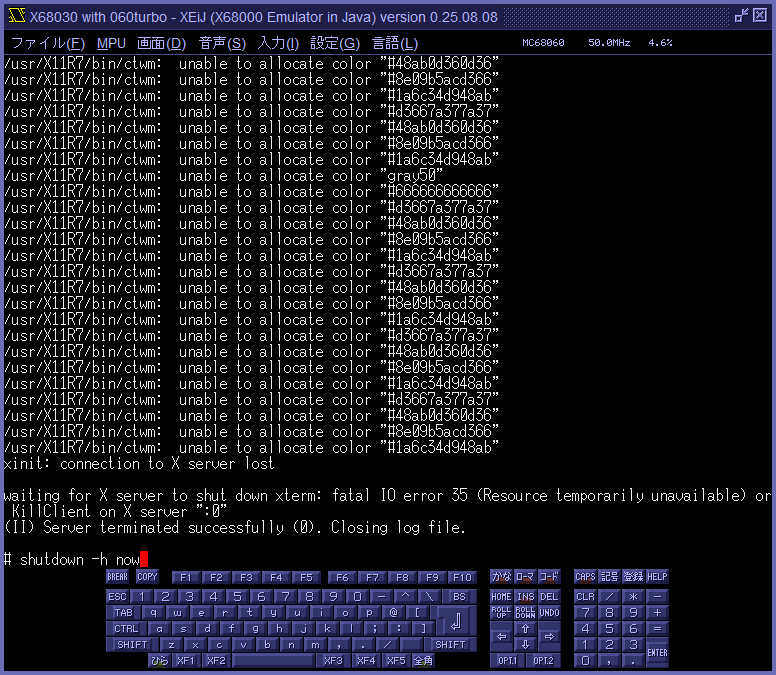Click the numpad equals key
This screenshot has width=776, height=675.
tap(657, 628)
